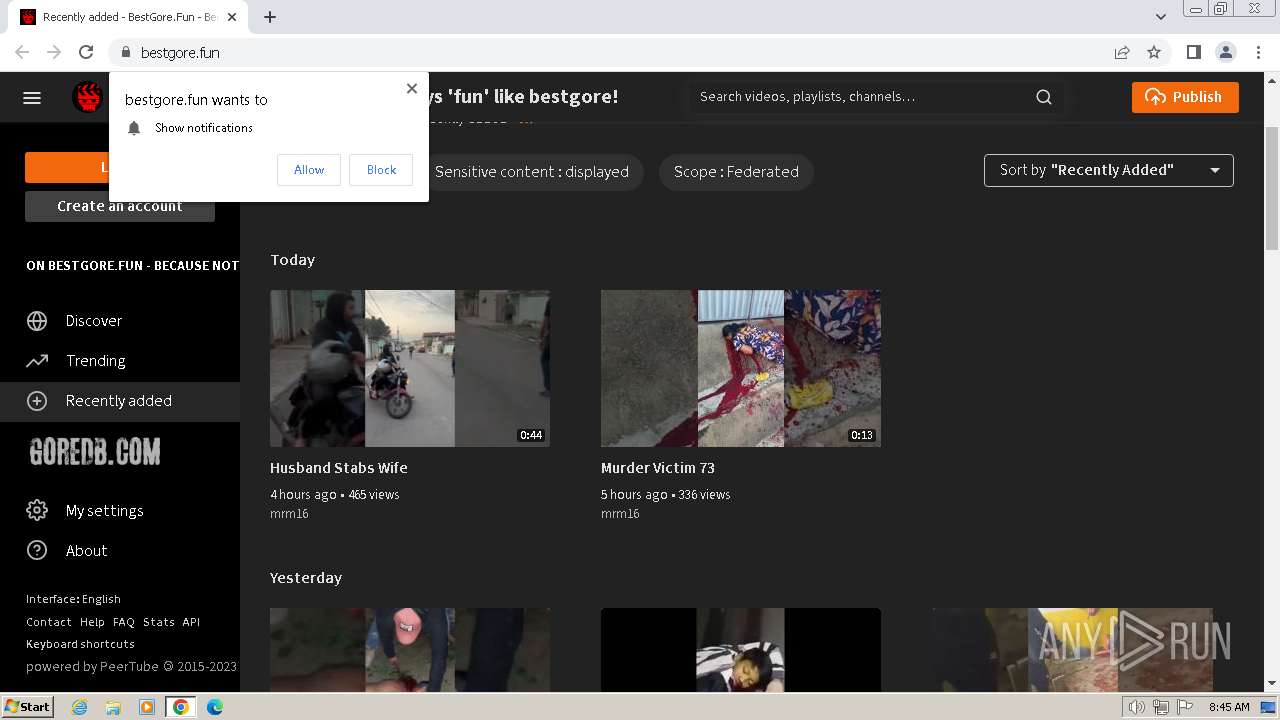This screenshot has height=720, width=1280.
Task: Click the GOREDB.COM banner
Action: (95, 452)
